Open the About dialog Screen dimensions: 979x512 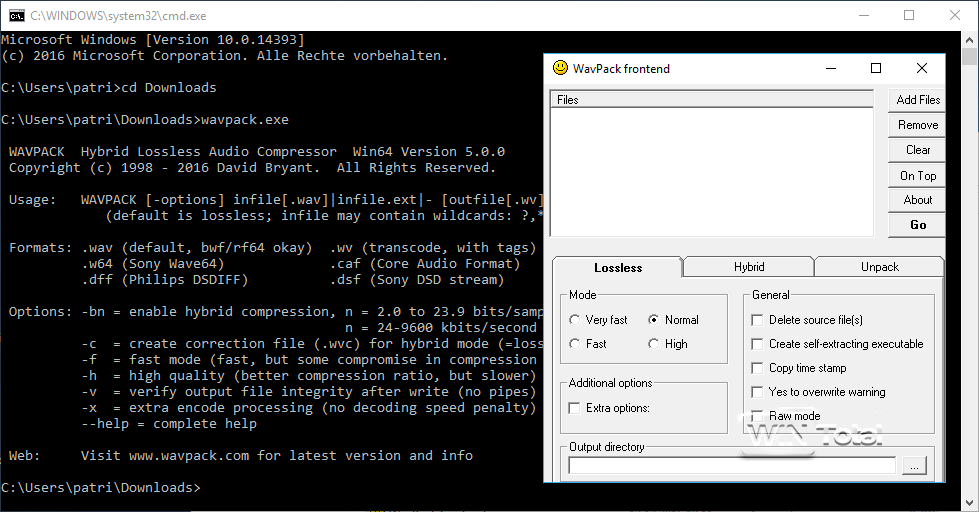click(x=917, y=200)
